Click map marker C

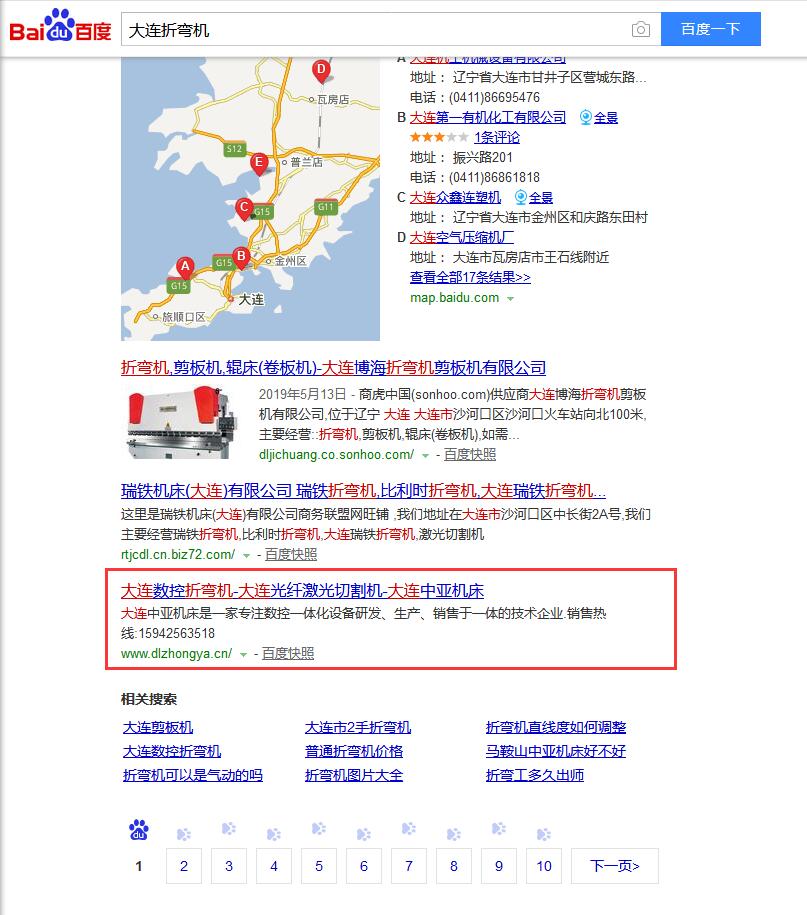(244, 208)
